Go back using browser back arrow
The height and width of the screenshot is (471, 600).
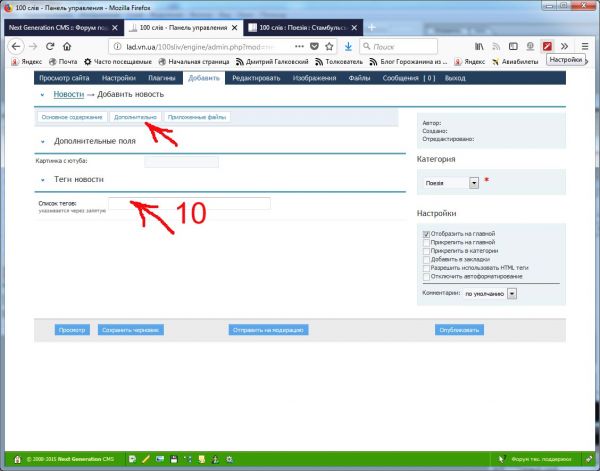(x=16, y=47)
